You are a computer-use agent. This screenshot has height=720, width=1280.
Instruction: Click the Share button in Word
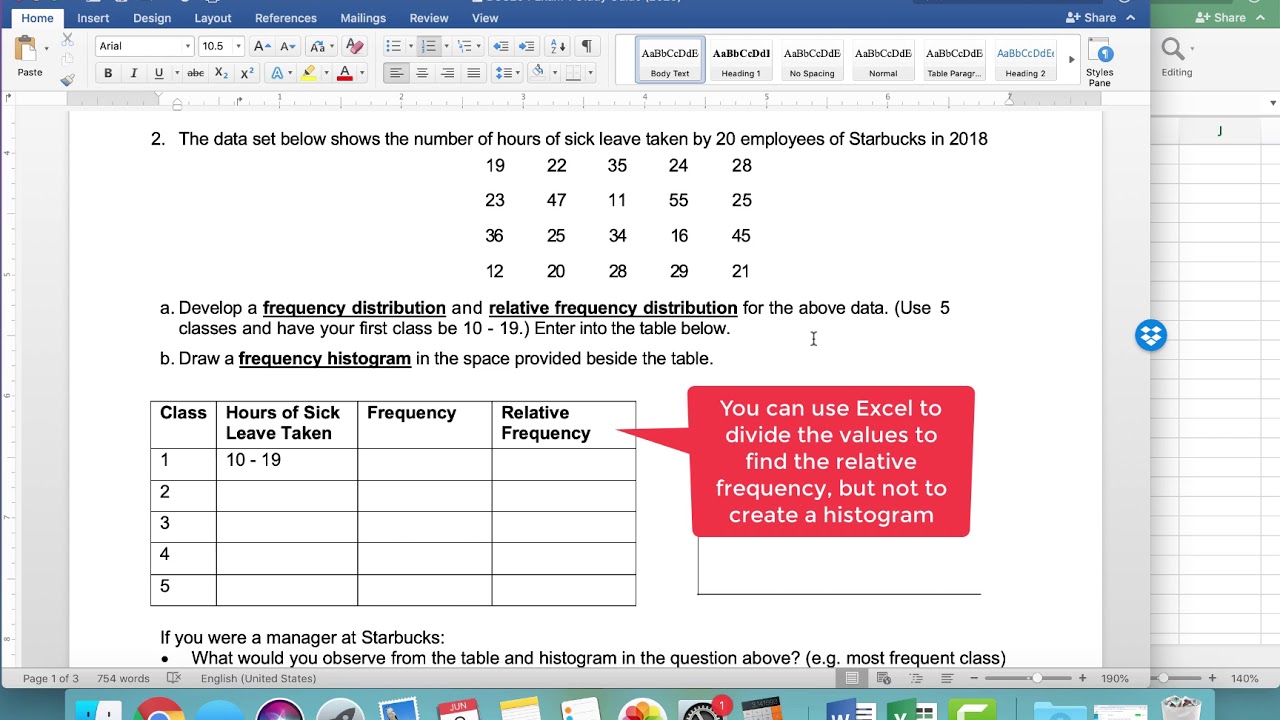1092,18
